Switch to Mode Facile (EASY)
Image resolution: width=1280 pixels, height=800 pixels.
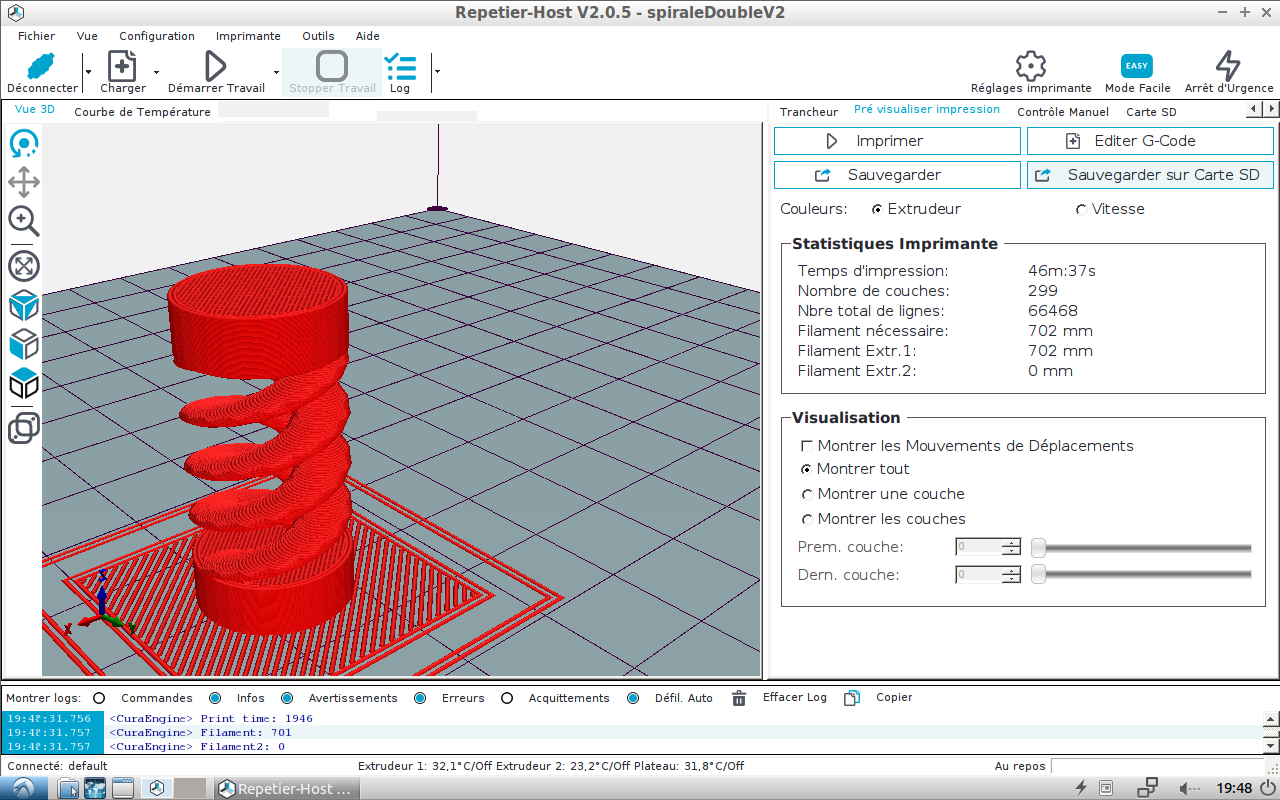(1137, 66)
